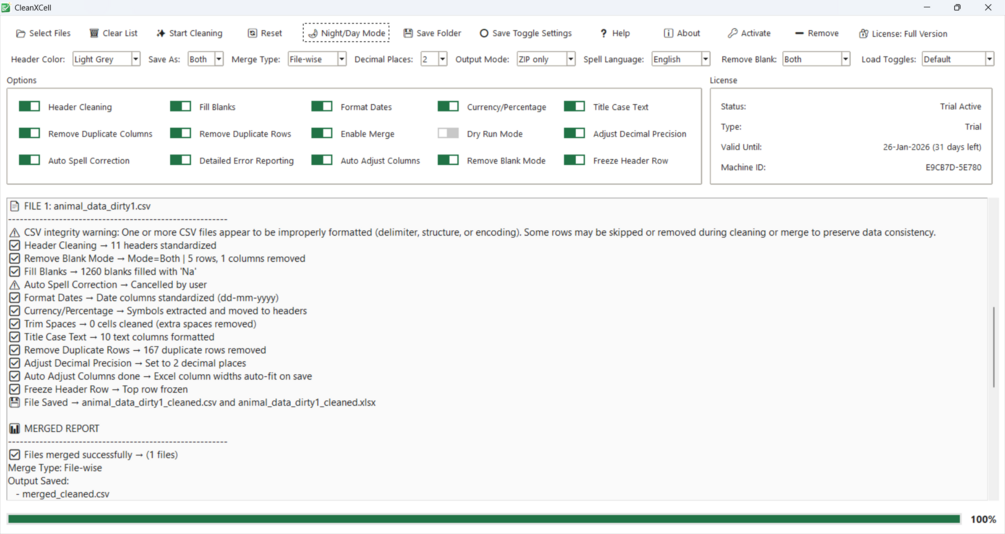1005x534 pixels.
Task: Disable the Title Case Text switch
Action: click(574, 106)
